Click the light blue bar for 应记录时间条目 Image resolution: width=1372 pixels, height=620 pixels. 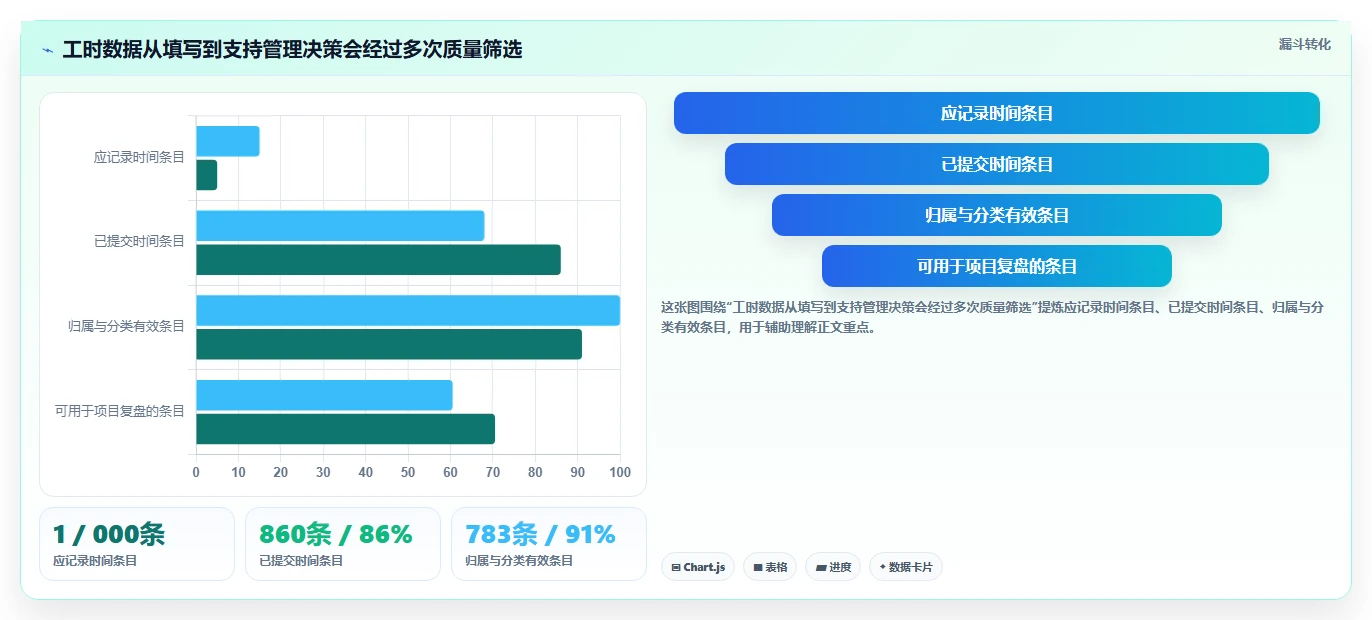tap(228, 141)
